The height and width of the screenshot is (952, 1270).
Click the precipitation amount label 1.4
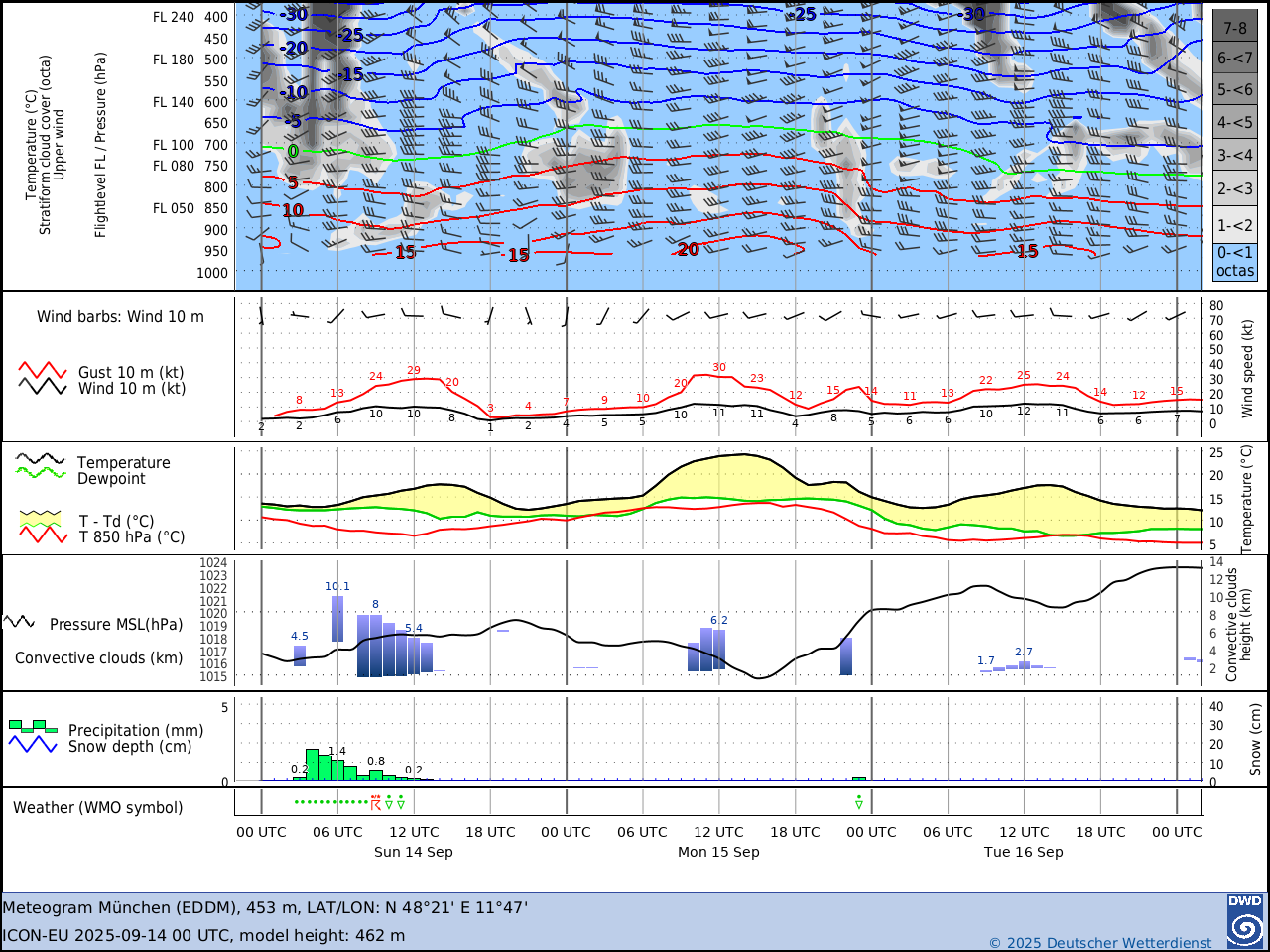(337, 752)
